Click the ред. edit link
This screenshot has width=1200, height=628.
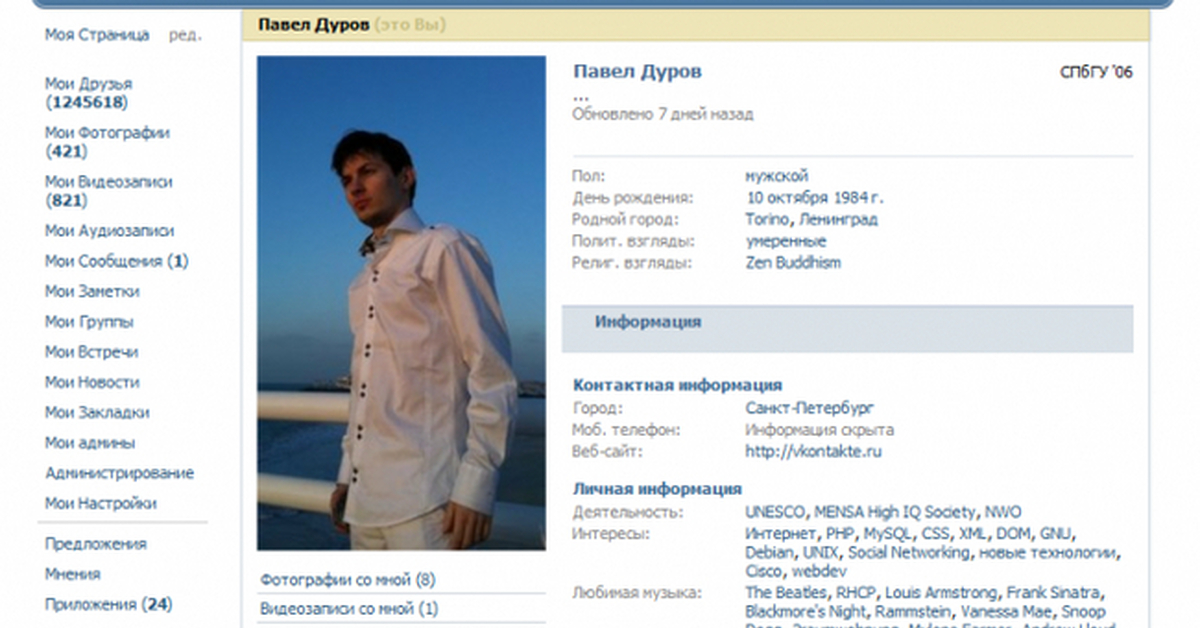click(x=184, y=35)
